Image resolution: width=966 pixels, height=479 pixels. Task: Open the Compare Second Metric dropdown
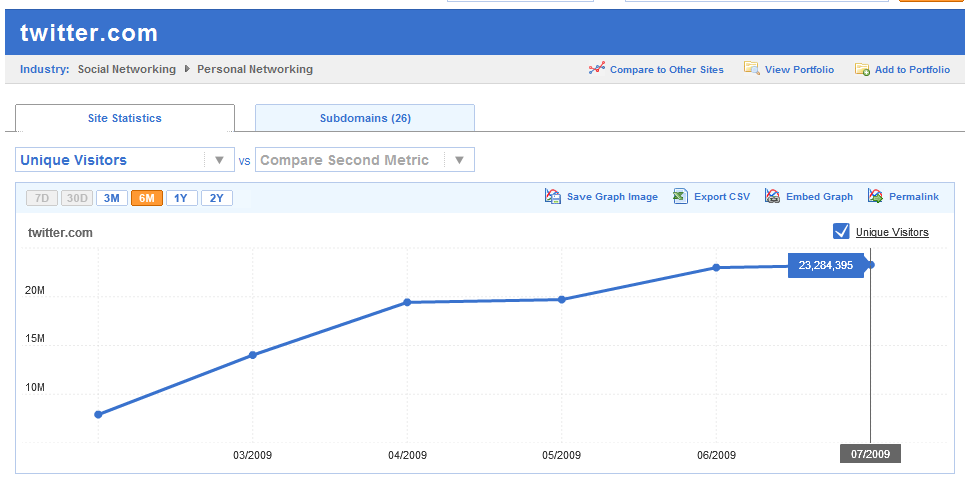365,159
